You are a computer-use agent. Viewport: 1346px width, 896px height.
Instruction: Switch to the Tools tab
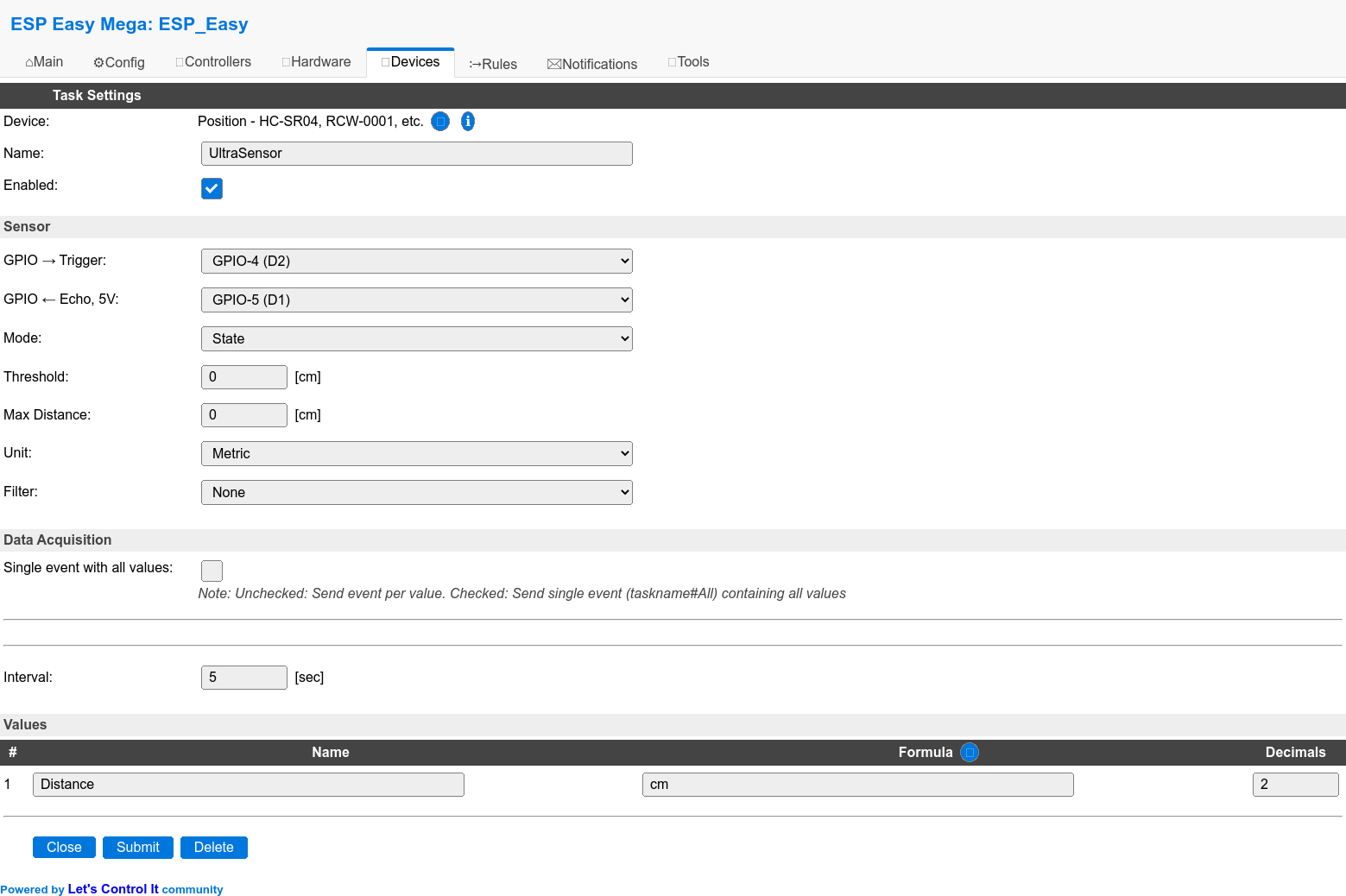pos(688,62)
